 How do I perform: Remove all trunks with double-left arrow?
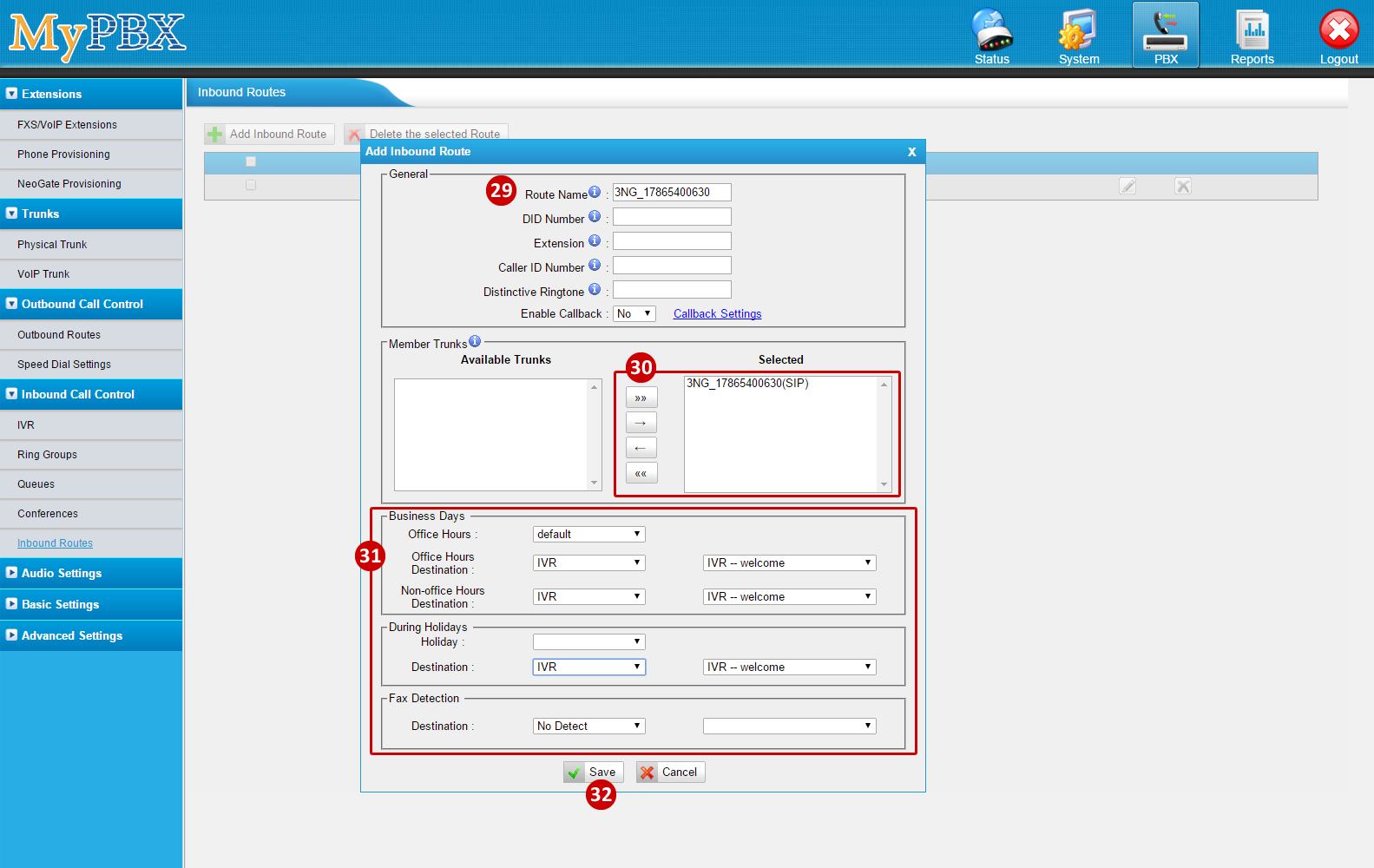(641, 473)
